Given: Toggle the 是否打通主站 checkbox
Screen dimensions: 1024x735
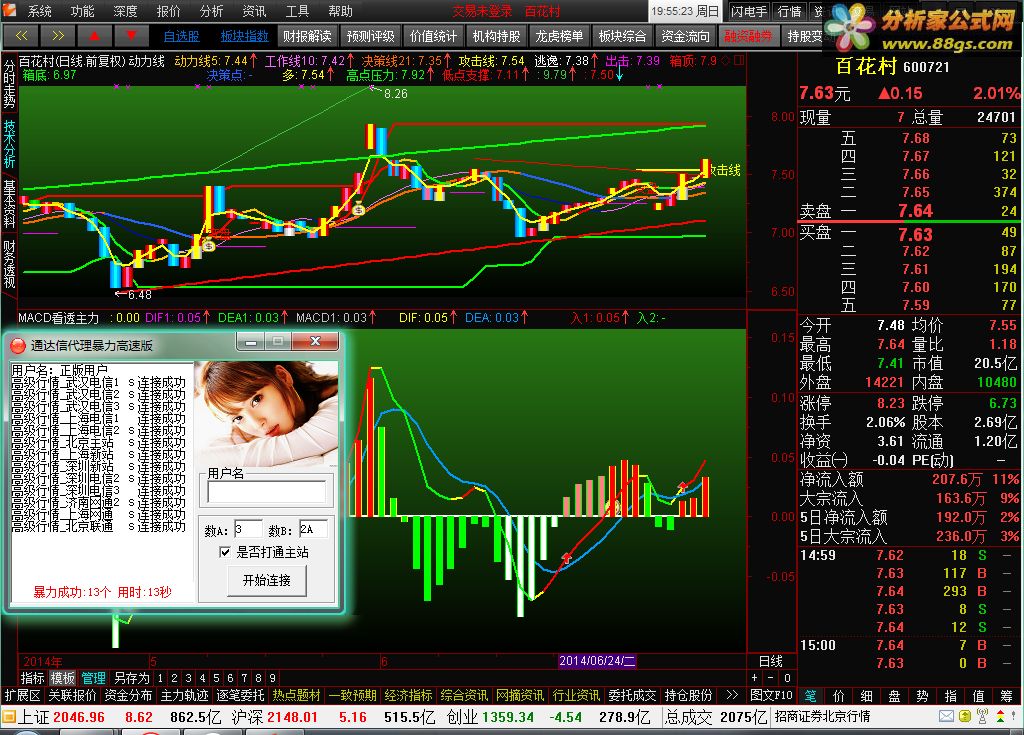Looking at the screenshot, I should pyautogui.click(x=225, y=552).
